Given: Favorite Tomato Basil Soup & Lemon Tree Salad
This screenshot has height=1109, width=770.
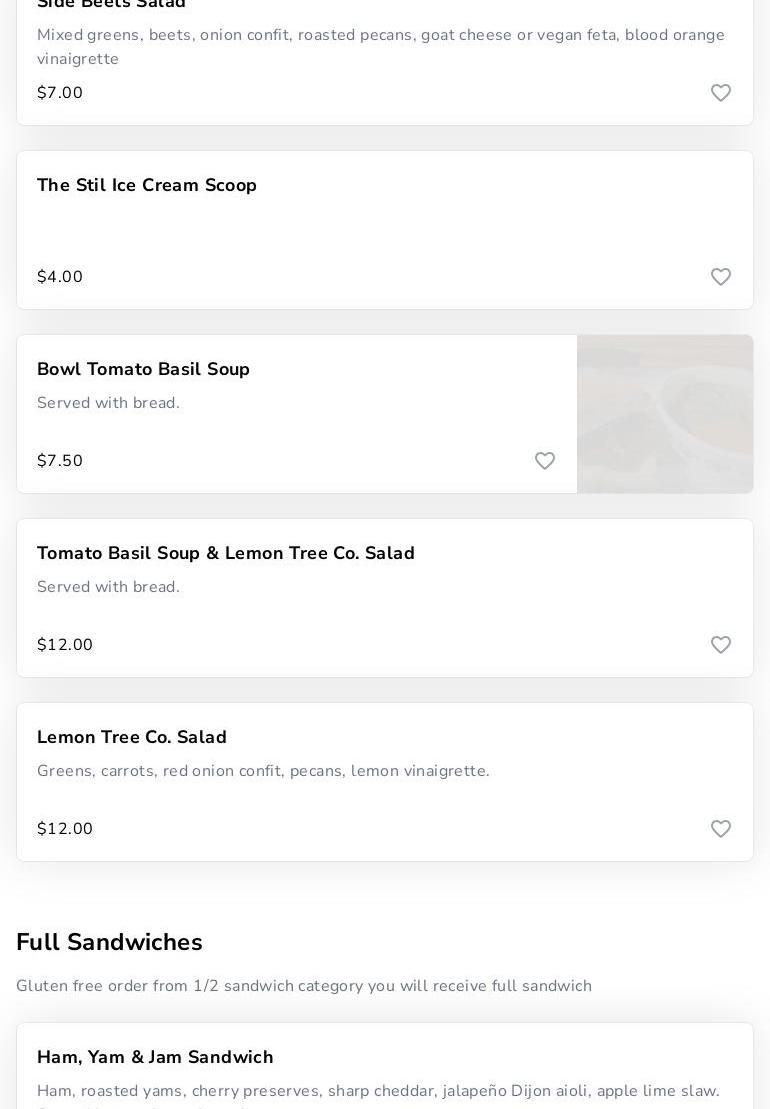Looking at the screenshot, I should coord(721,645).
